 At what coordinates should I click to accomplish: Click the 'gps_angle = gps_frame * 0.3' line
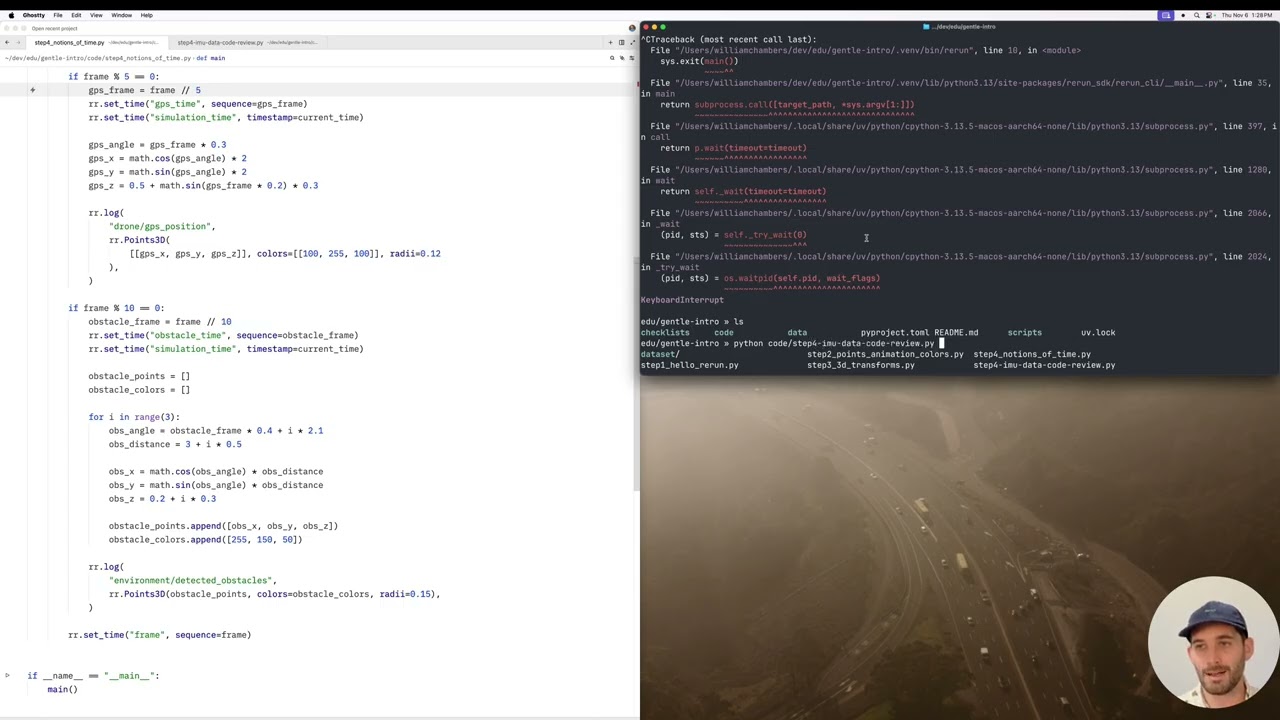pos(157,145)
